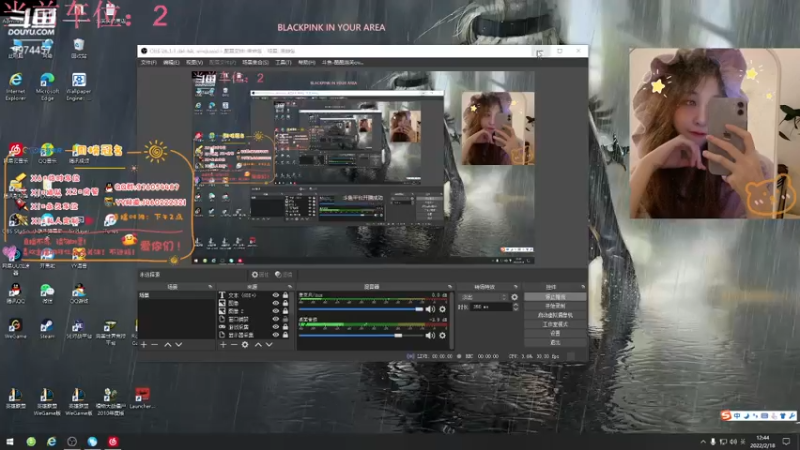Pop out the 混音器 dock panel

point(449,287)
